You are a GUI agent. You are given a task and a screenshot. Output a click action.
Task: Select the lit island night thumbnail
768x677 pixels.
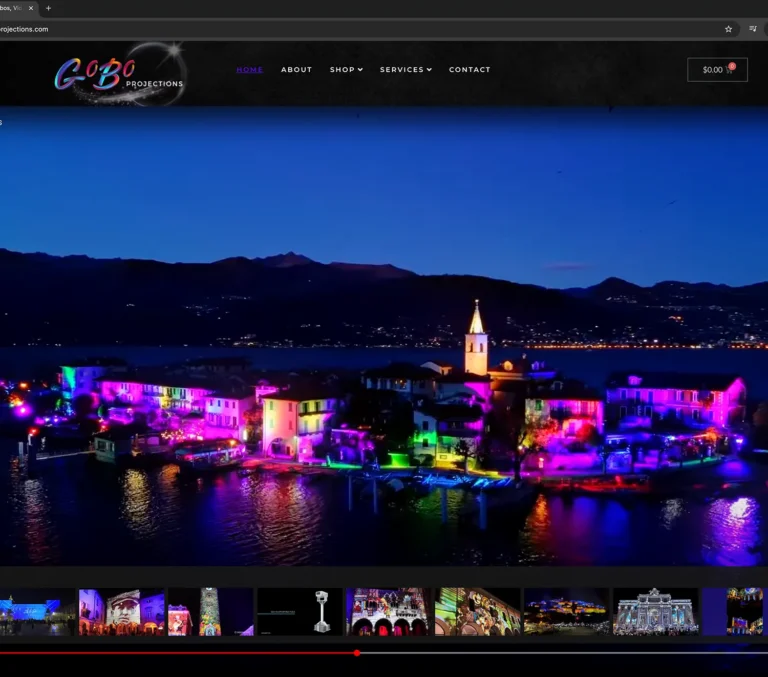tap(567, 612)
